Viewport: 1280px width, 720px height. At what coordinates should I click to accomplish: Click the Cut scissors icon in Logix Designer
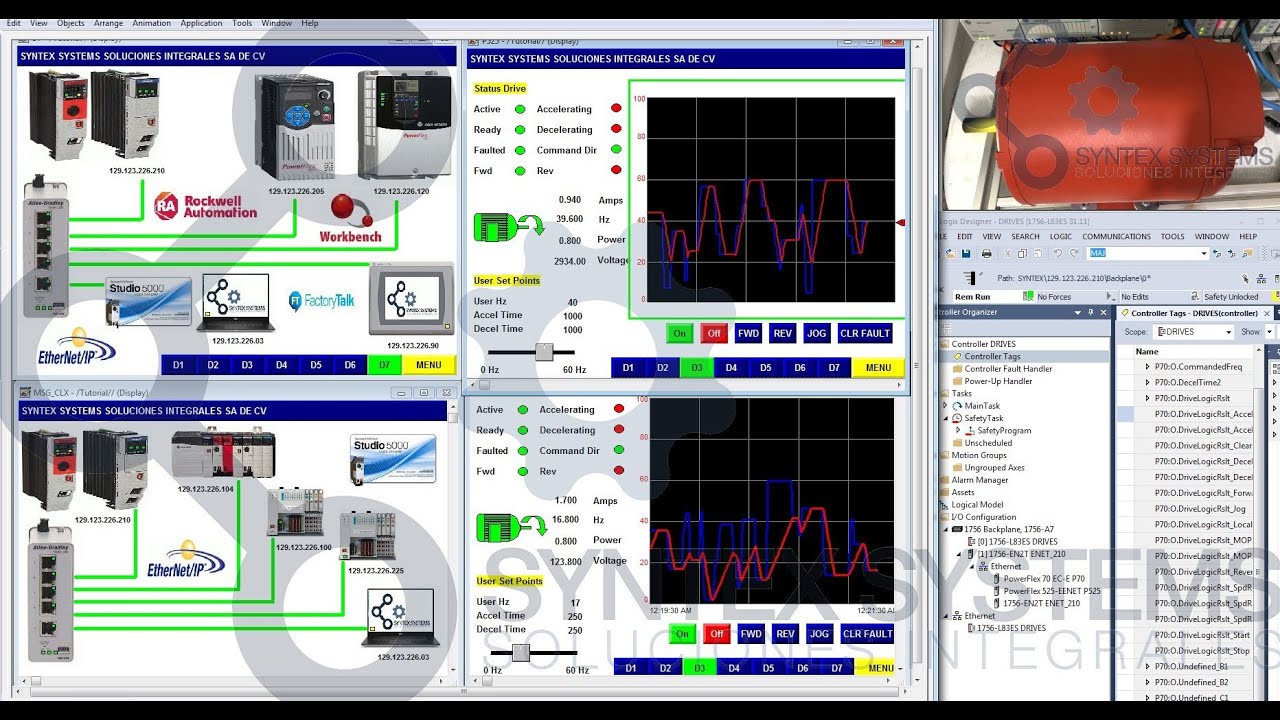pos(1008,254)
